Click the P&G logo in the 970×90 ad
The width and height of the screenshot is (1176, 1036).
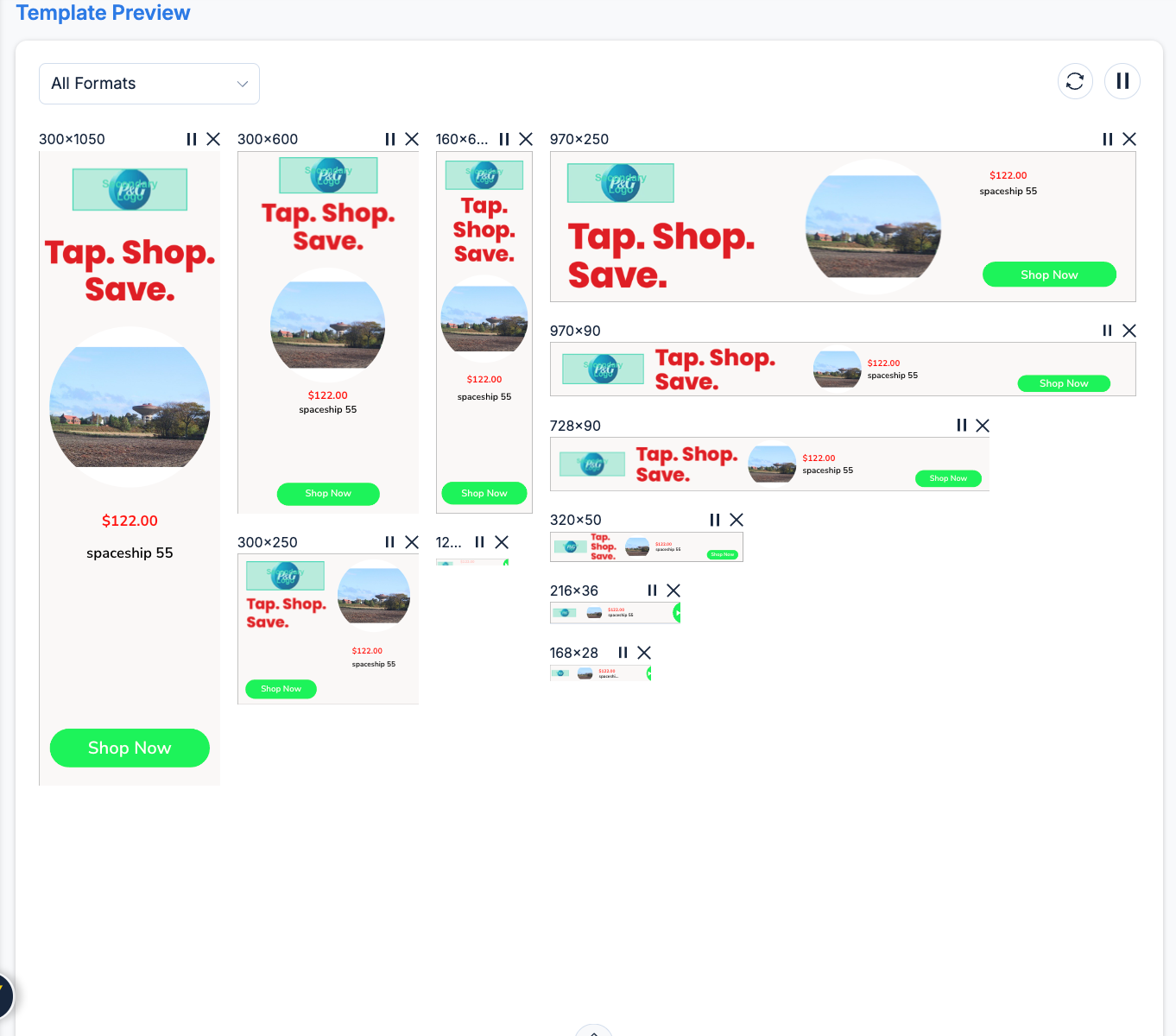603,369
